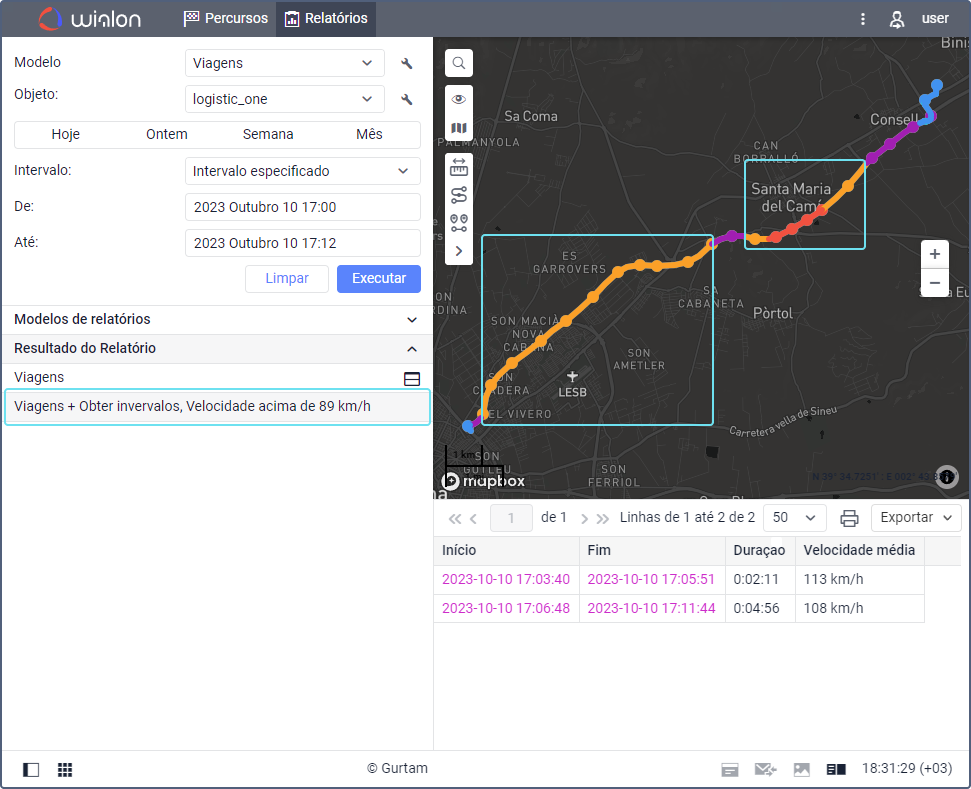Click the map info icon

947,477
